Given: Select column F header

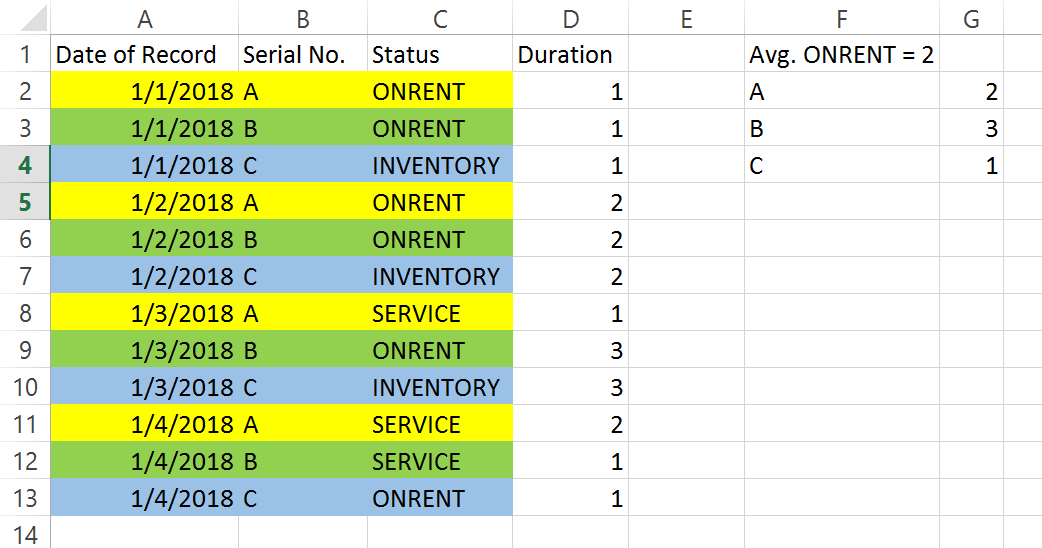Looking at the screenshot, I should coord(842,18).
